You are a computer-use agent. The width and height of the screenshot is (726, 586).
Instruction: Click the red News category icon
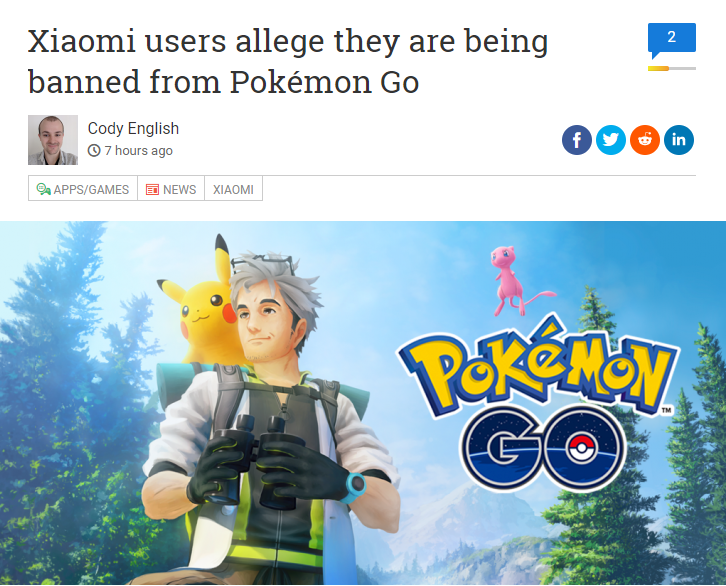152,189
